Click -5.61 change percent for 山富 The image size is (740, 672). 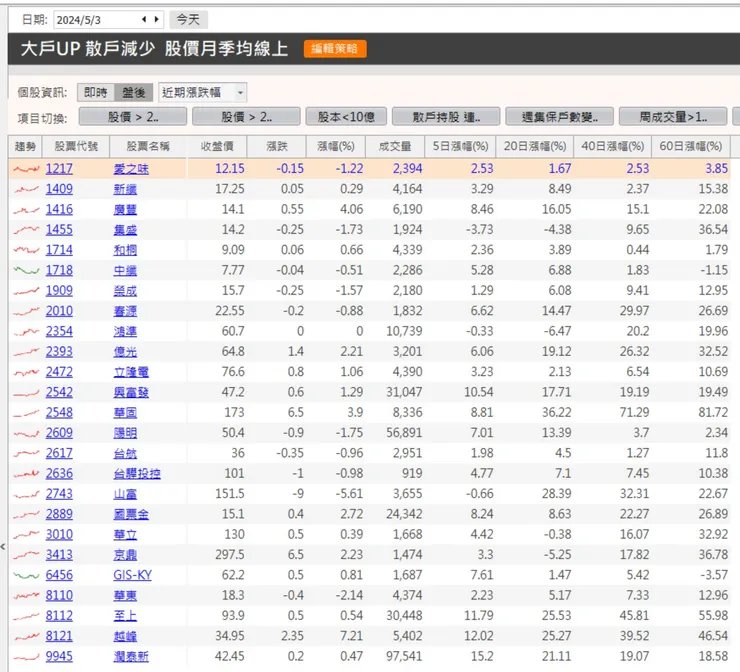point(349,493)
